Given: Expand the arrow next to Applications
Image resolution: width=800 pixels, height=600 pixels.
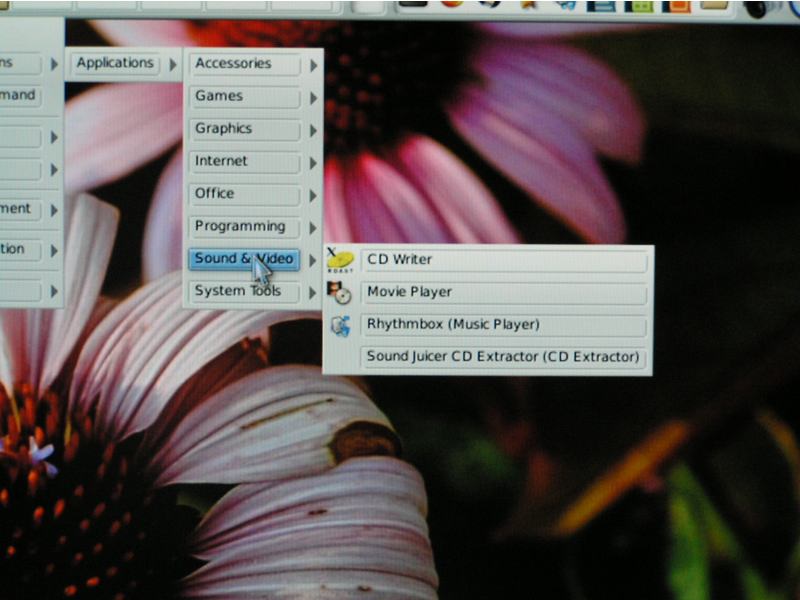Looking at the screenshot, I should [172, 65].
